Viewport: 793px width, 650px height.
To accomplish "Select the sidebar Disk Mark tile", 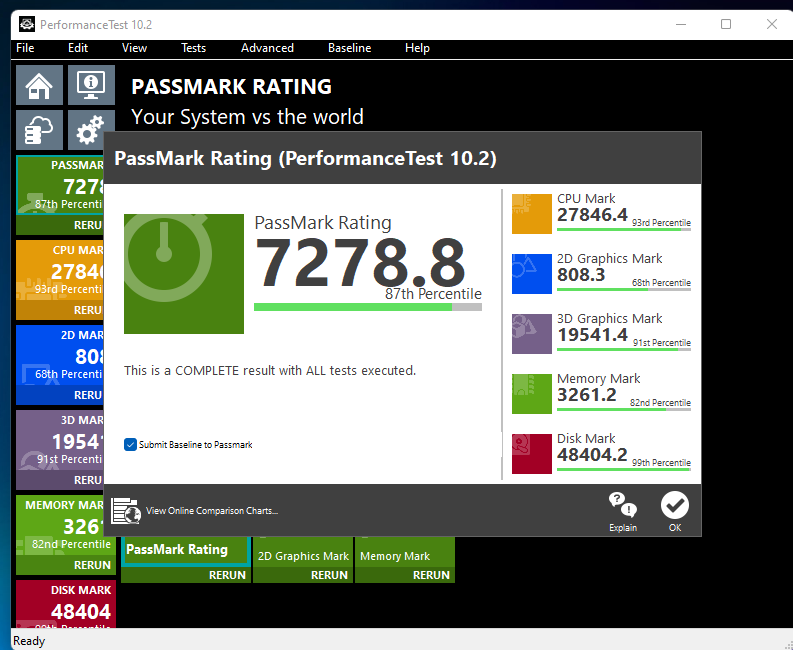I will [66, 604].
